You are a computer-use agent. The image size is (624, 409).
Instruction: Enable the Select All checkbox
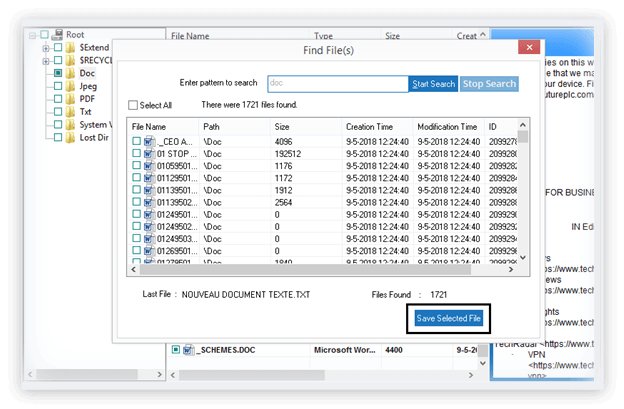(x=134, y=105)
